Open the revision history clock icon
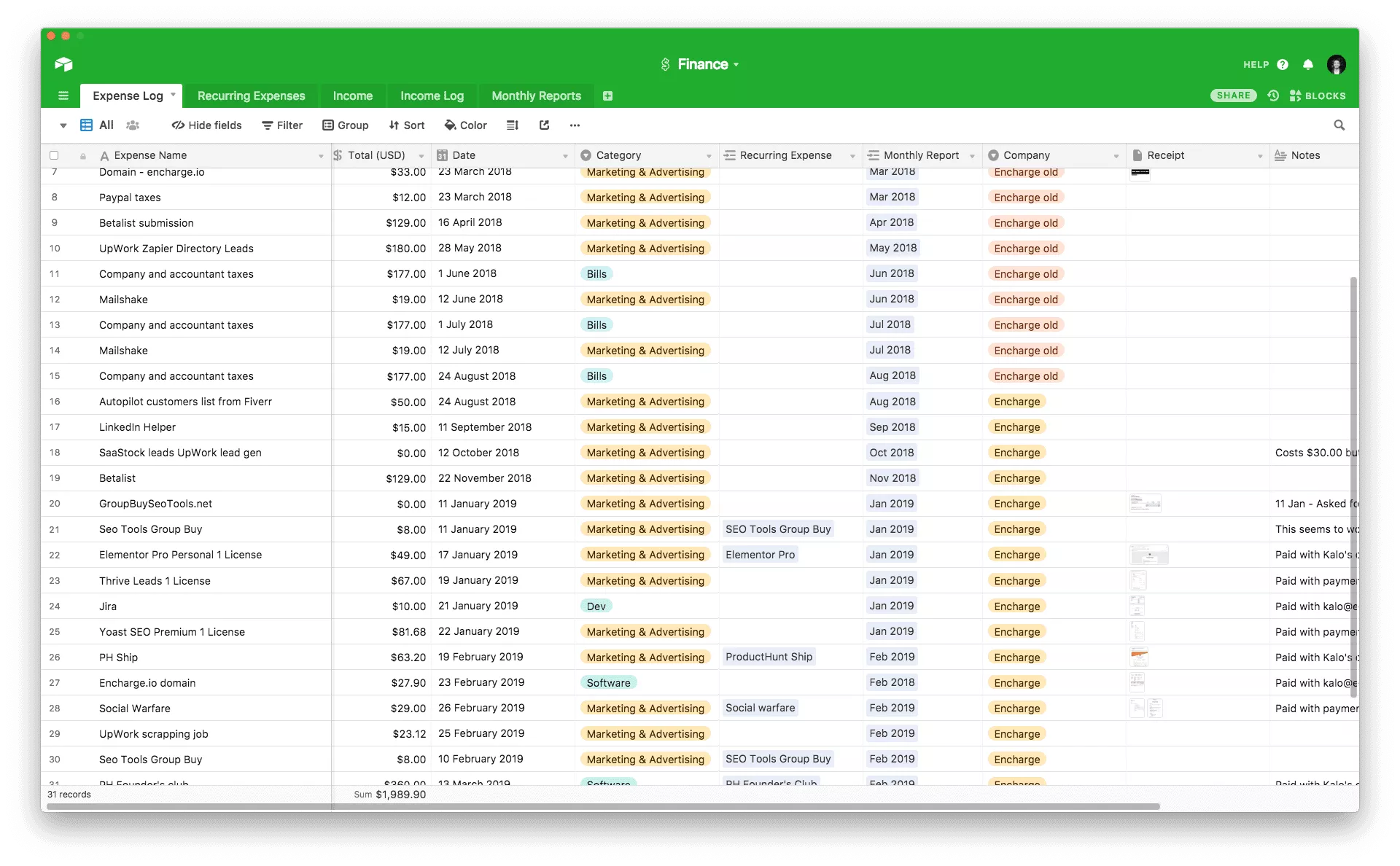Screen dimensions: 1400x866 point(1273,95)
